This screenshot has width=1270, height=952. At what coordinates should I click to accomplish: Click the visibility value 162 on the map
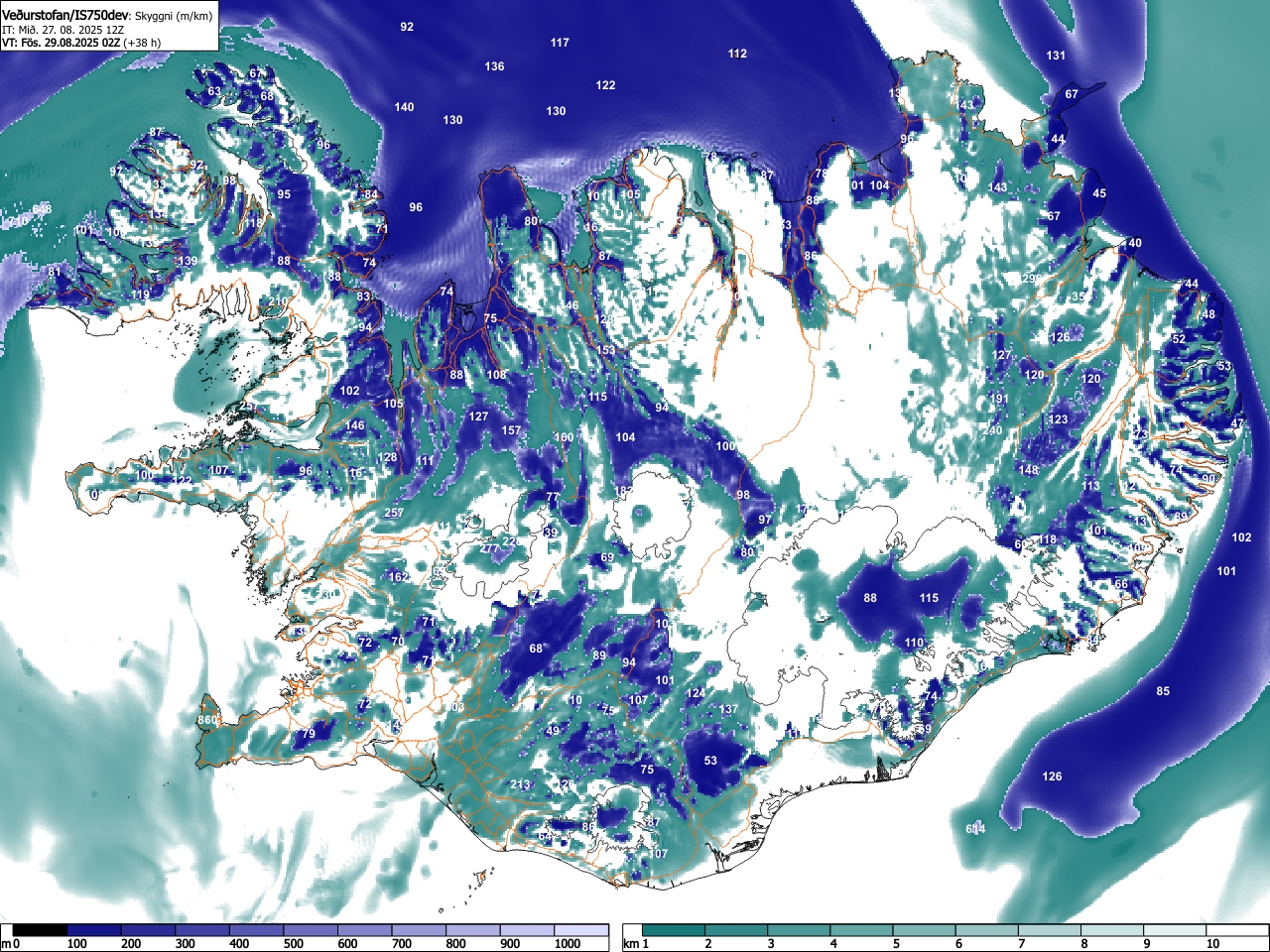[398, 577]
